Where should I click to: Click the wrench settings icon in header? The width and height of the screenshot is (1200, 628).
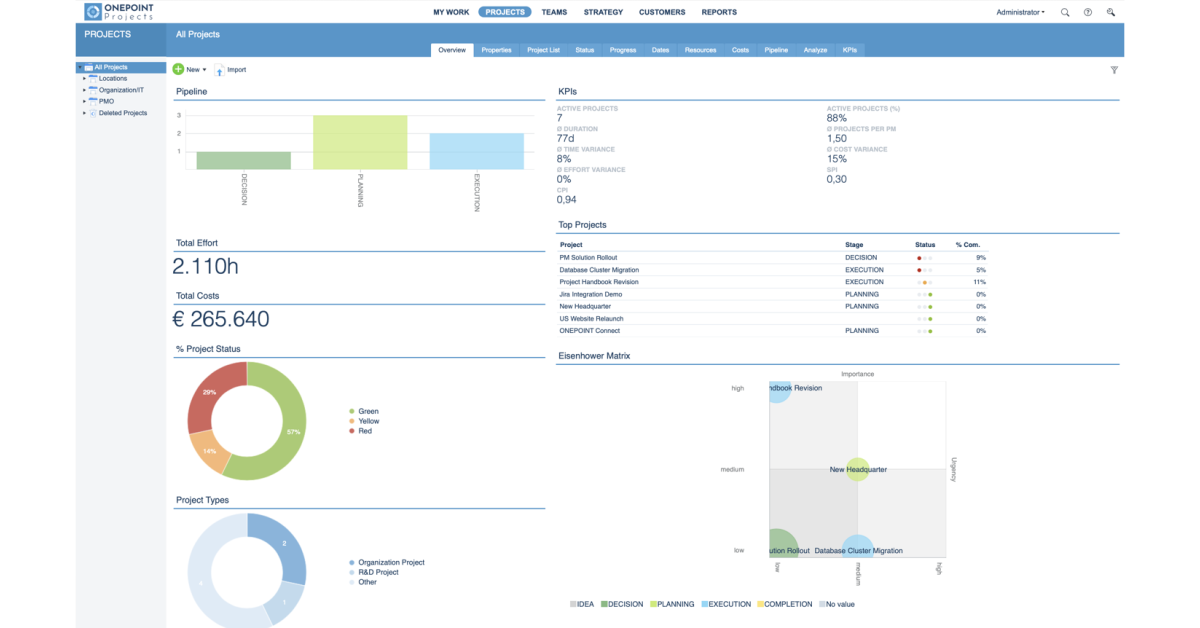[x=1111, y=12]
